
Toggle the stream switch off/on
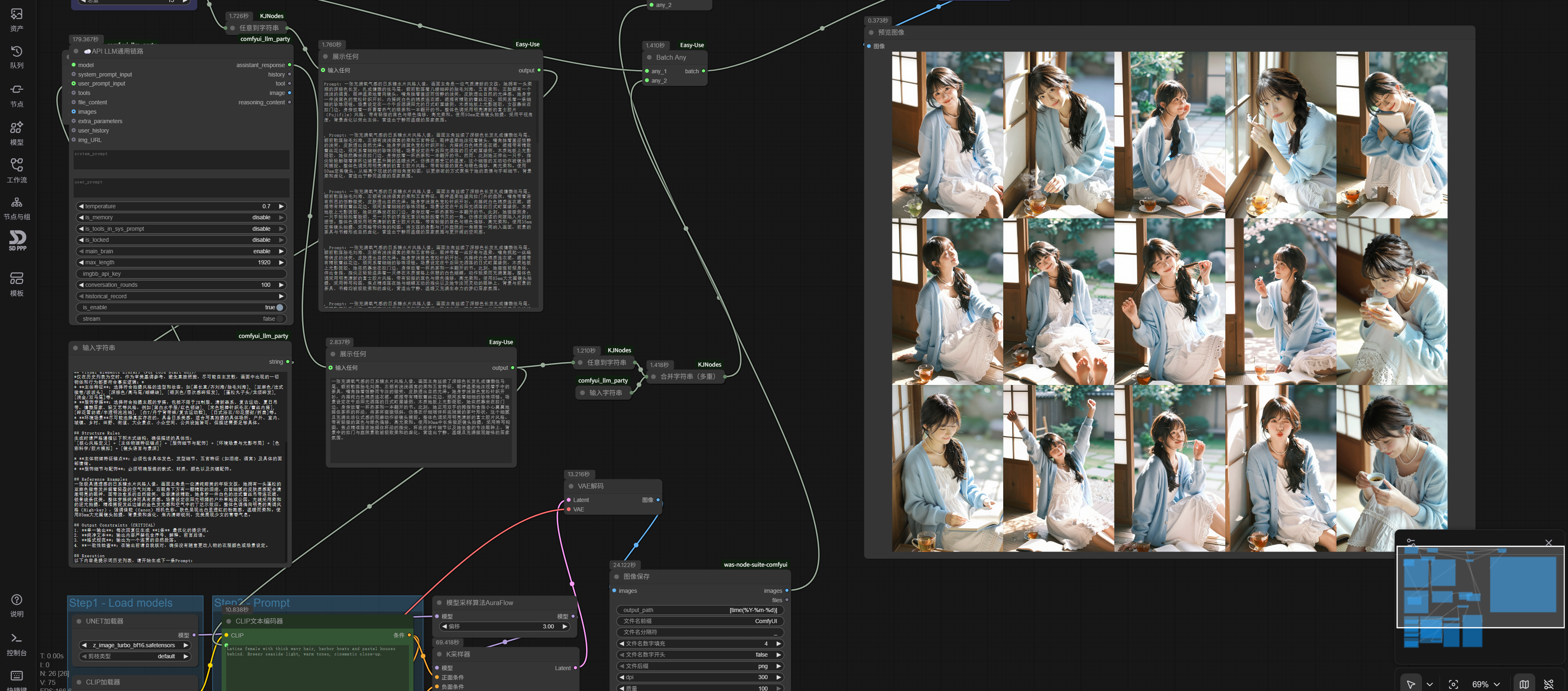279,318
